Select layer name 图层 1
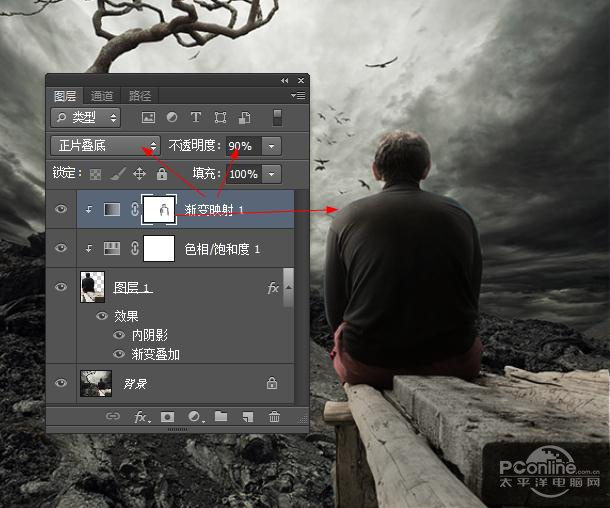 pyautogui.click(x=133, y=288)
